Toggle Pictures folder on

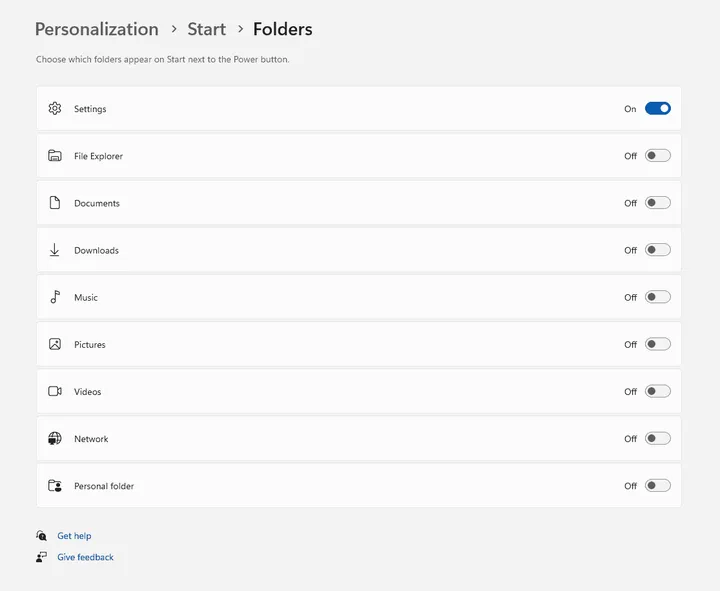[657, 344]
